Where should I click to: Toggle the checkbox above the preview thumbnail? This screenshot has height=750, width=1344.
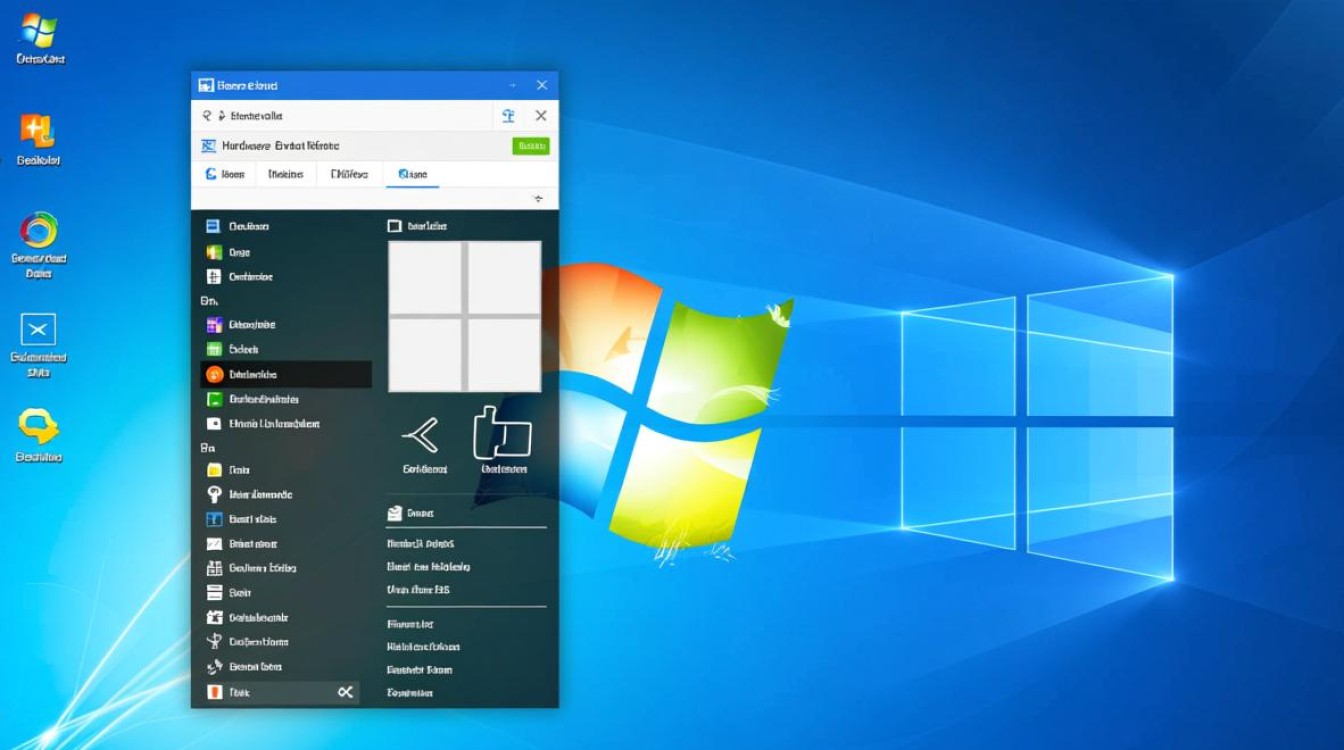tap(393, 225)
